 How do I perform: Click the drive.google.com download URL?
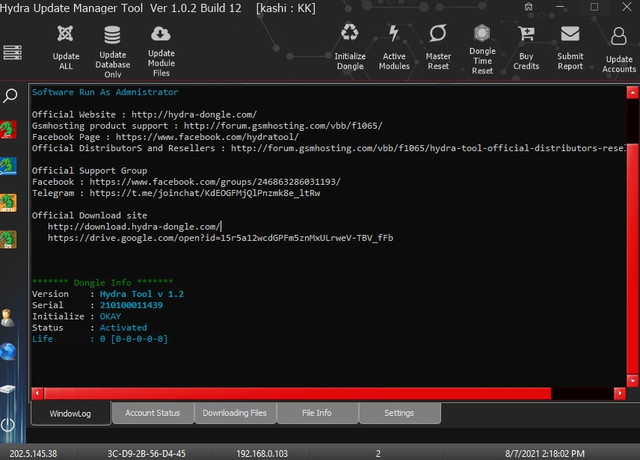pyautogui.click(x=220, y=238)
